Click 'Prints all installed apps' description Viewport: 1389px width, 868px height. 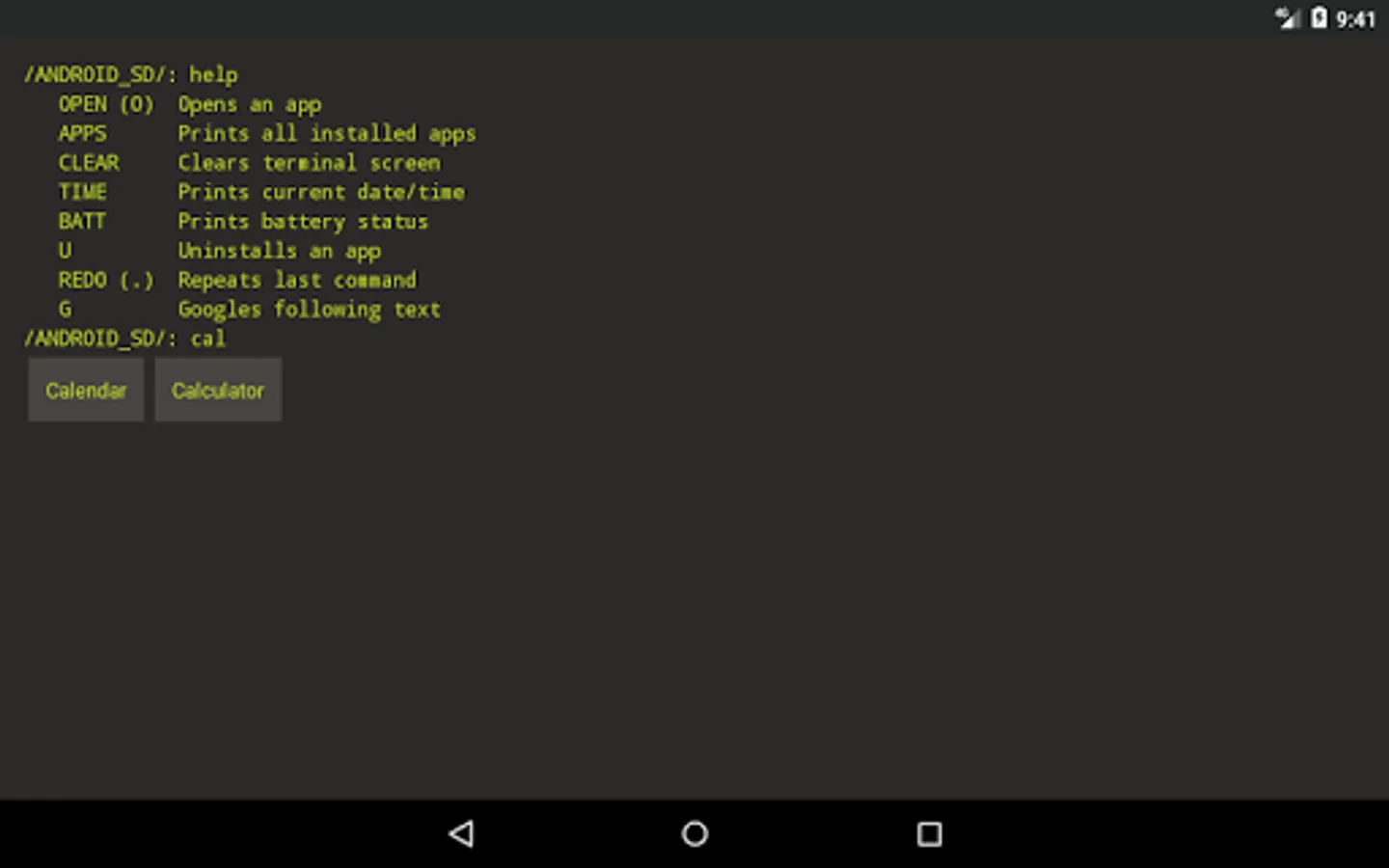tap(327, 133)
